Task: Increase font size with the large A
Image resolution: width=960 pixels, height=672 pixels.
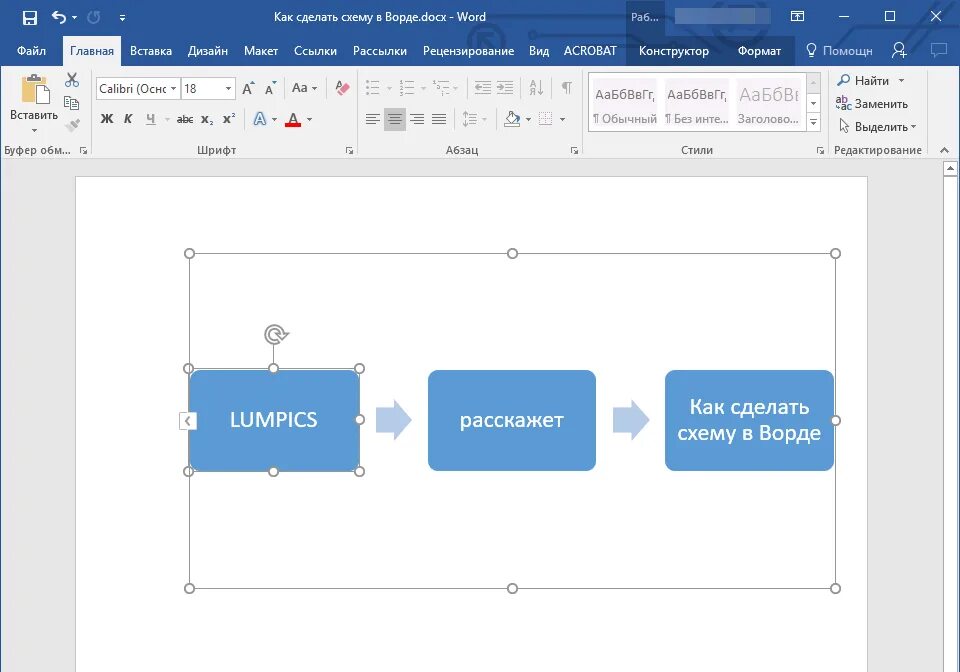Action: click(x=248, y=89)
